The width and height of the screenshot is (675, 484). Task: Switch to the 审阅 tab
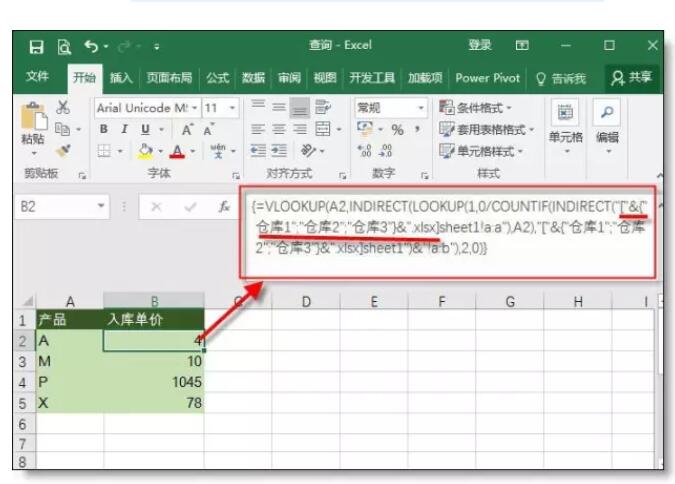pyautogui.click(x=289, y=78)
